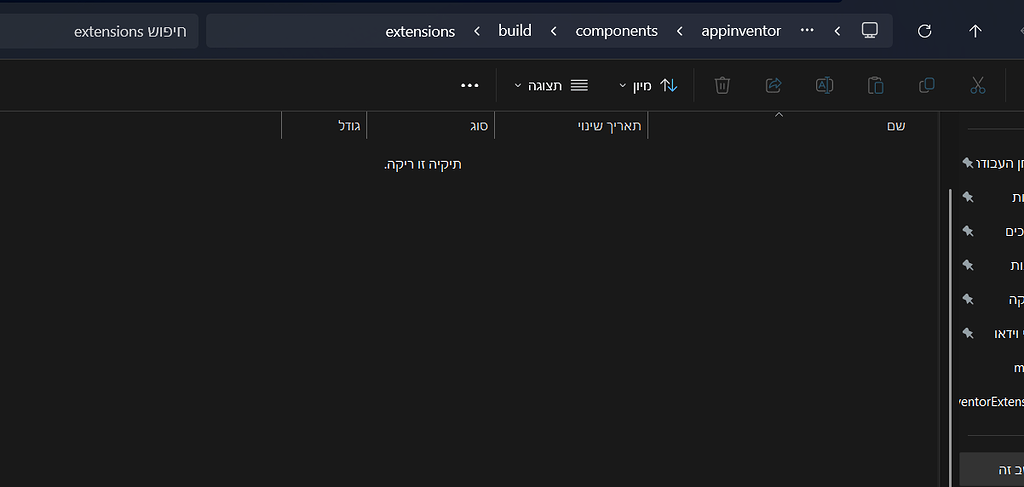
Task: Click the Paste clipboard icon
Action: coord(876,86)
